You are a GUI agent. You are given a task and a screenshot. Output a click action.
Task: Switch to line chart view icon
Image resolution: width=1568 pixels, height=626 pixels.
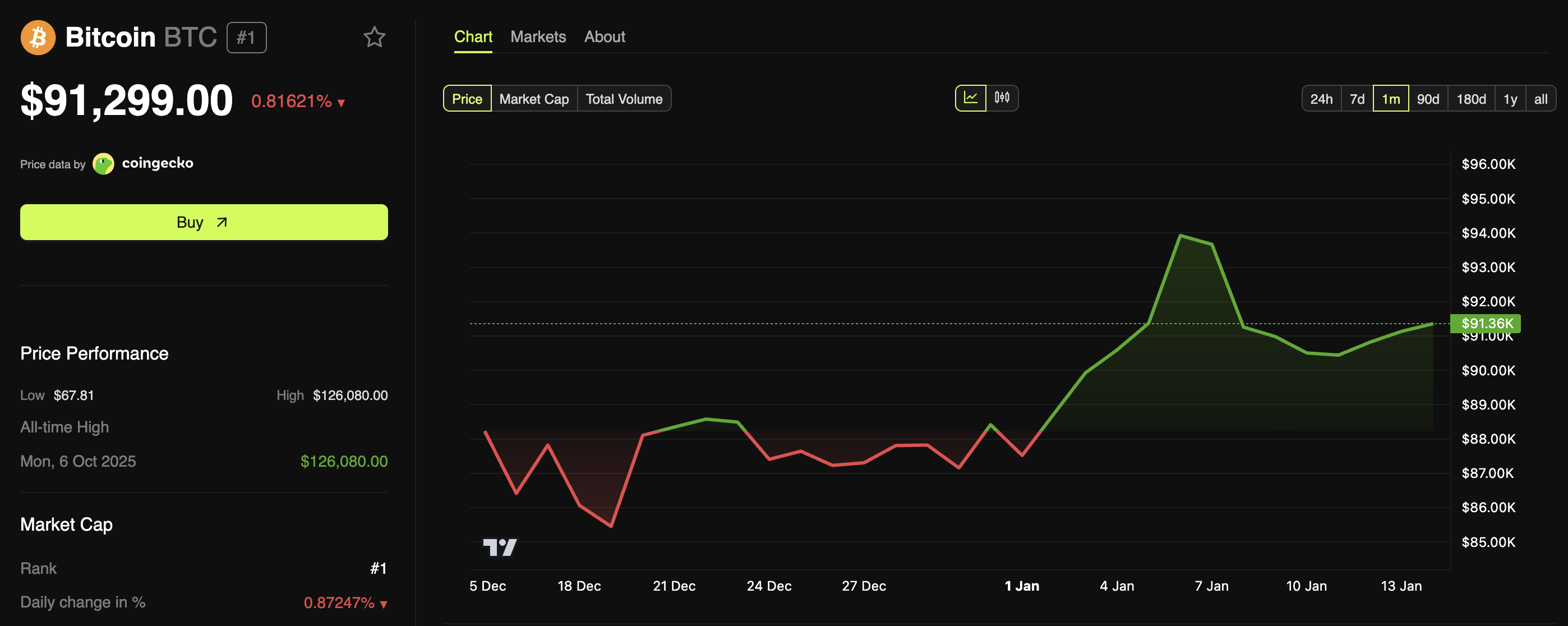click(970, 98)
